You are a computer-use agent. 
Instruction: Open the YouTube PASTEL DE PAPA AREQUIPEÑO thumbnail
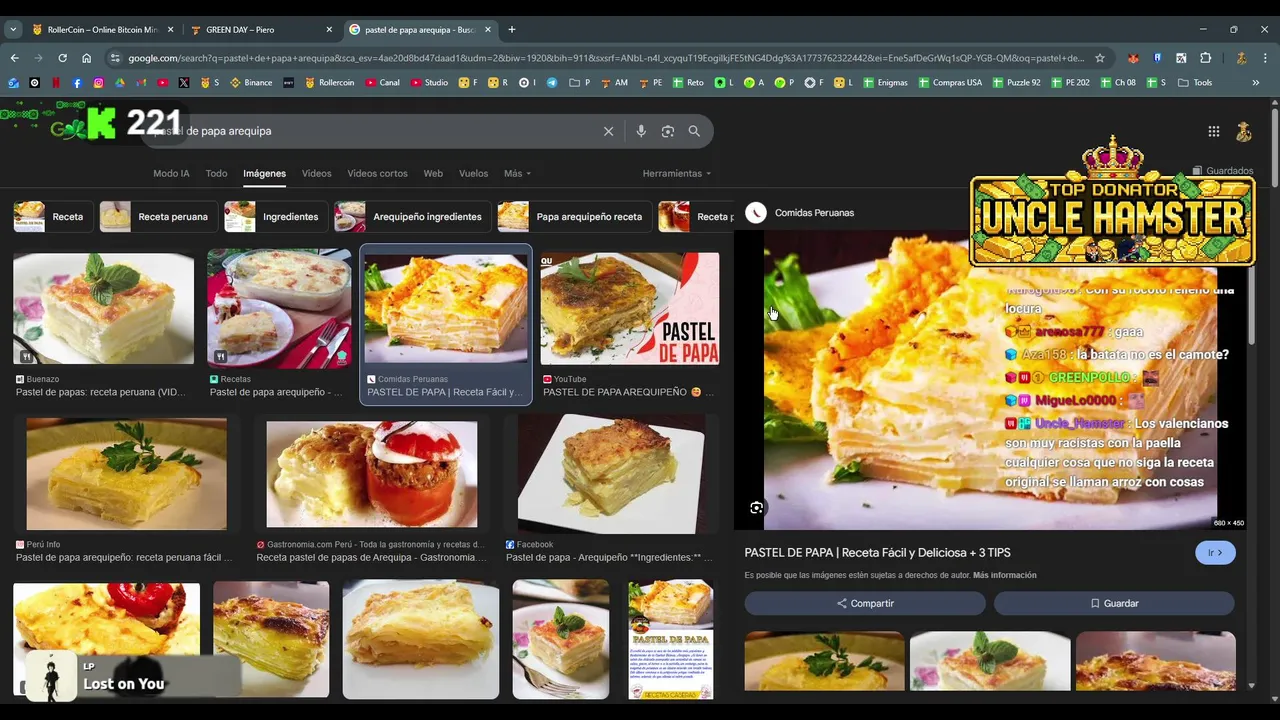click(630, 308)
